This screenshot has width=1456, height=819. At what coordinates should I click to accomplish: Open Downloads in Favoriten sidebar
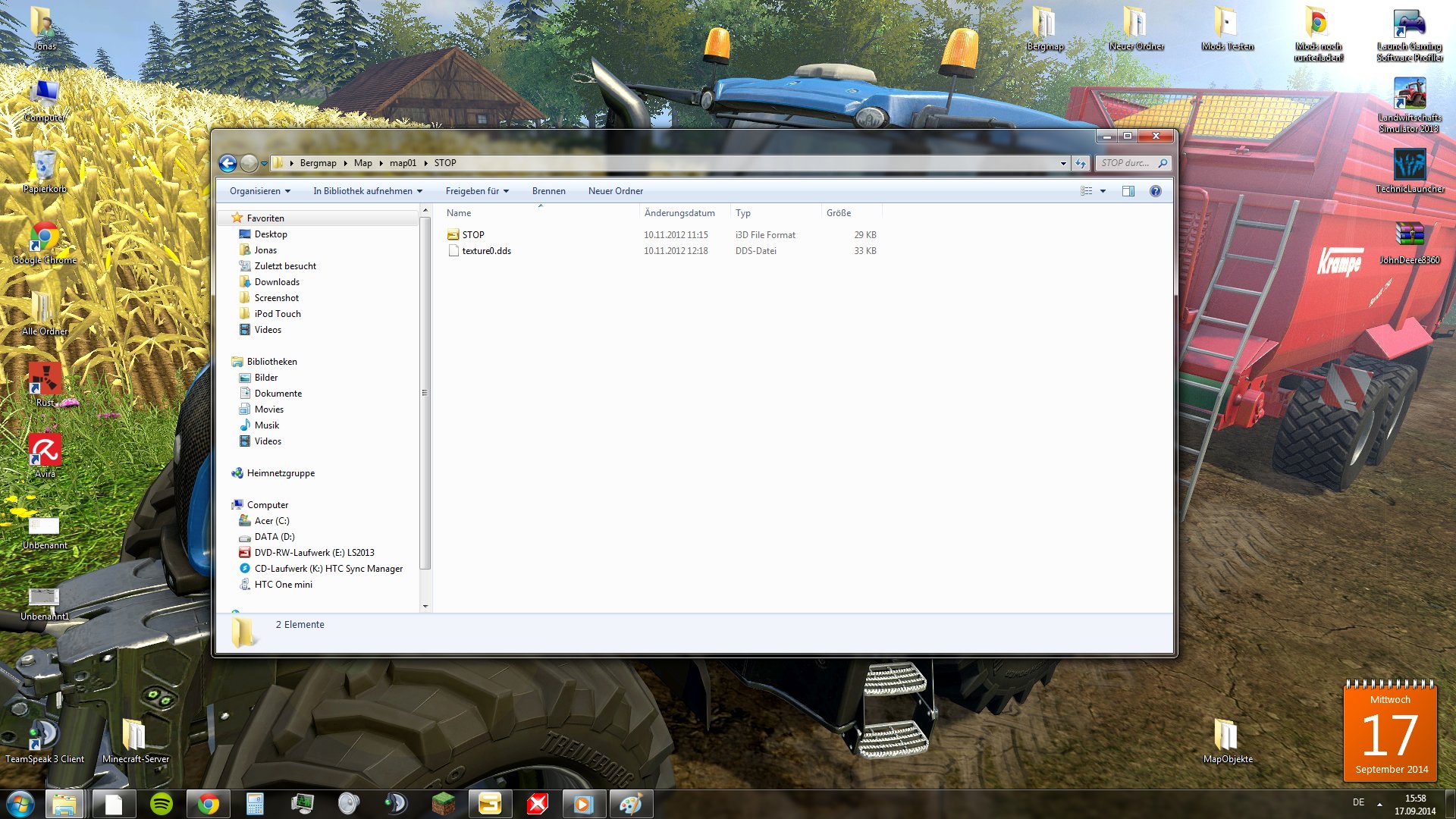(x=277, y=282)
